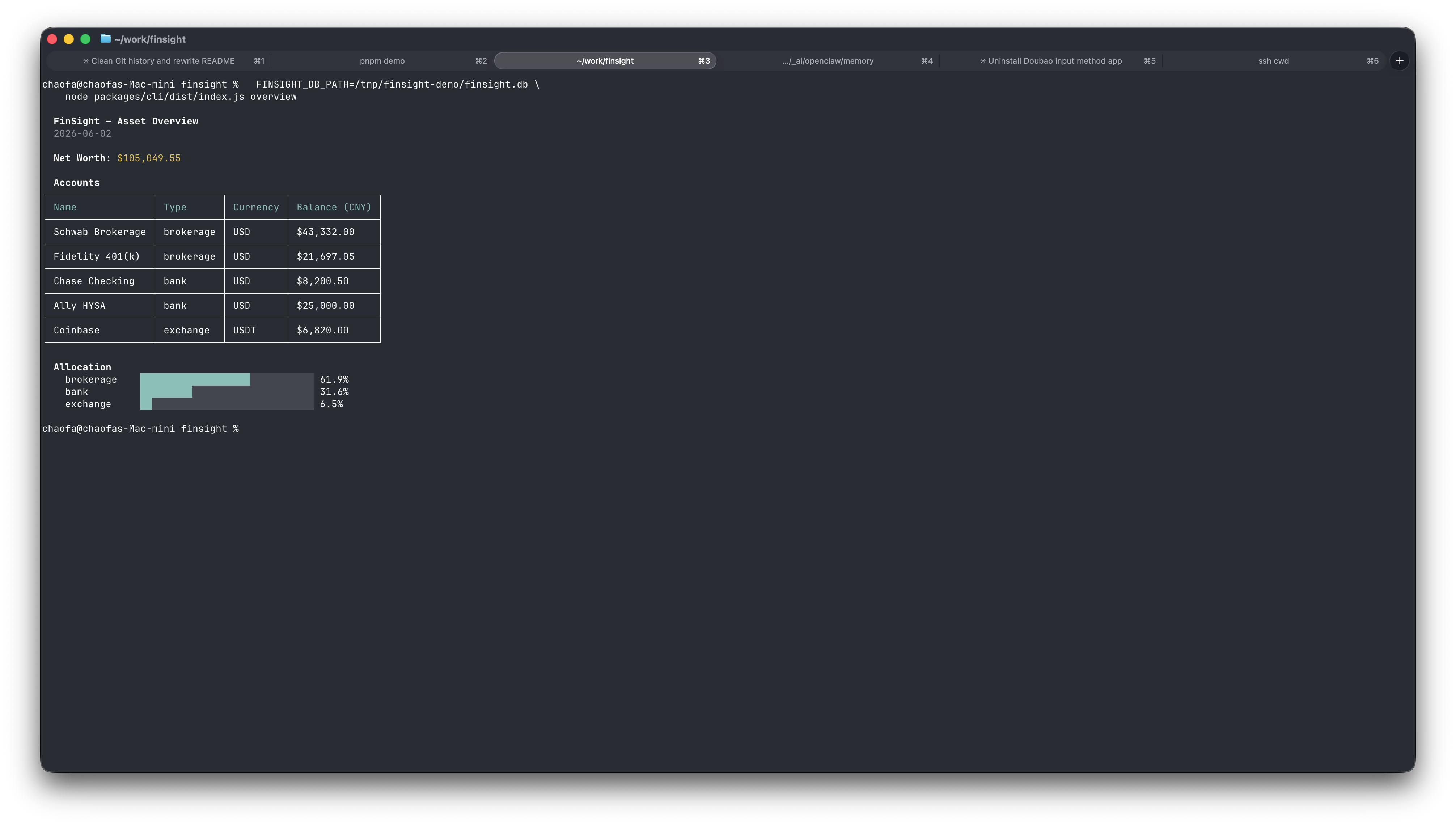Close the terminal window with red button

(x=52, y=39)
